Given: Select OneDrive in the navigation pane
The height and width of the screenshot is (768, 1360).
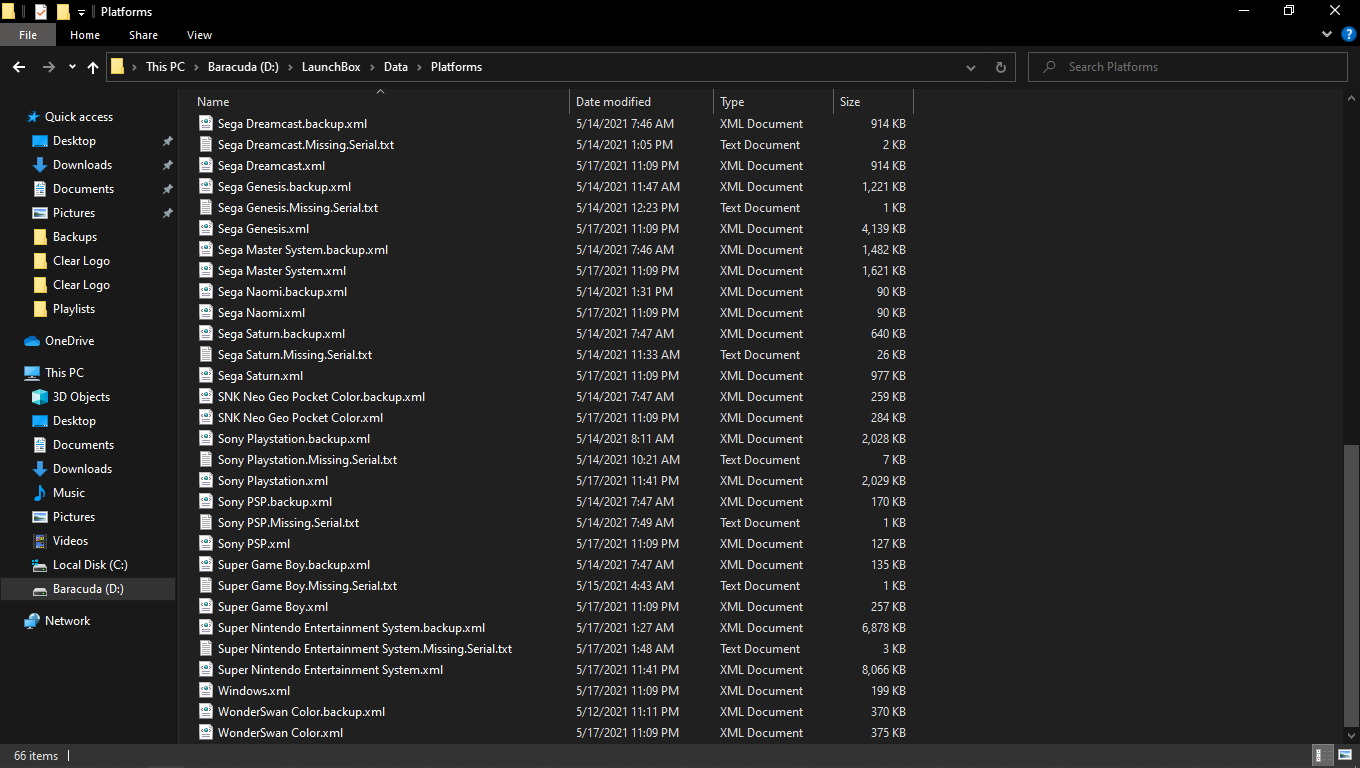Looking at the screenshot, I should 69,341.
